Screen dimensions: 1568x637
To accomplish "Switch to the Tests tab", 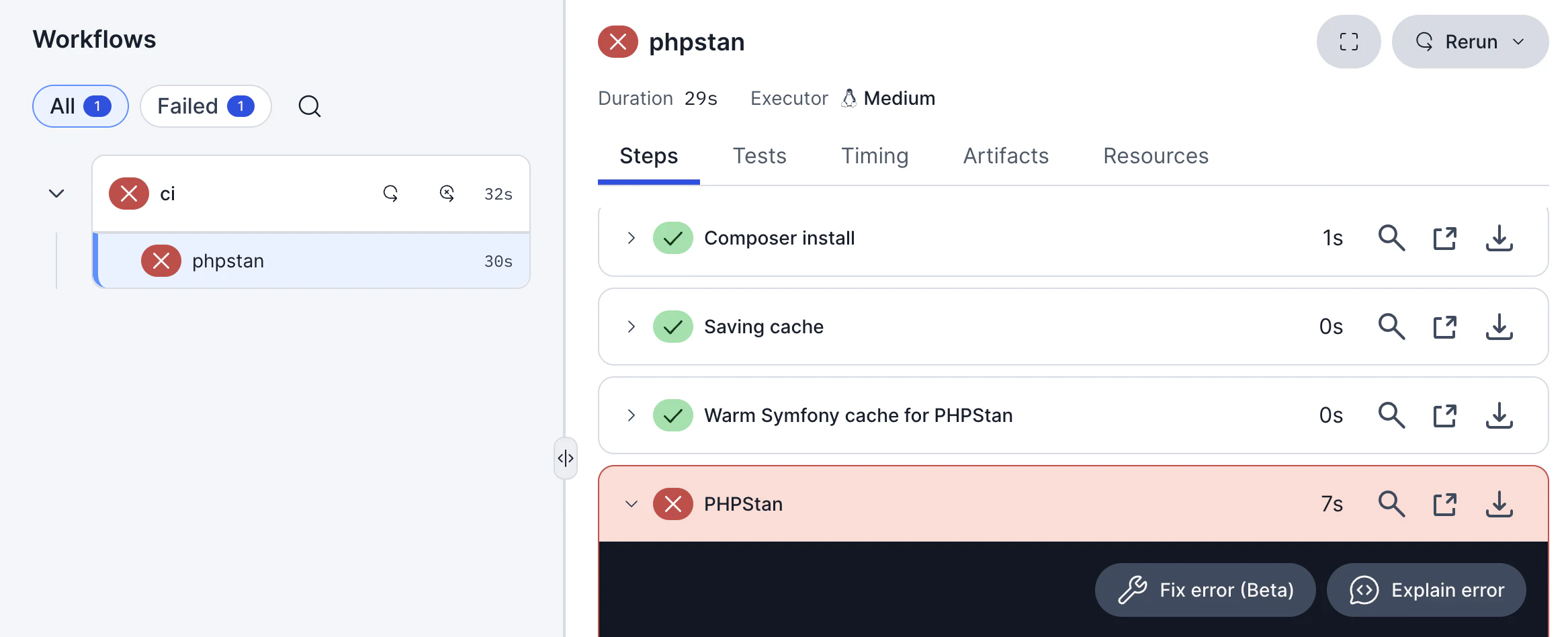I will [x=759, y=156].
